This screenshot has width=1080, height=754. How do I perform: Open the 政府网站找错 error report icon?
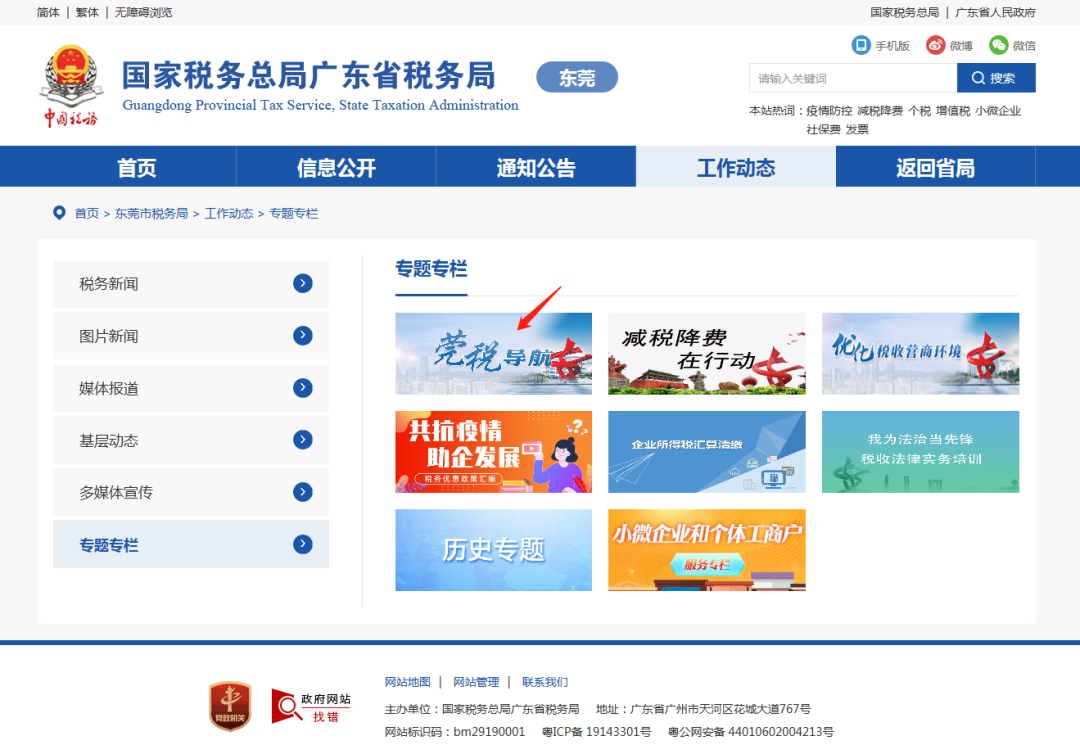point(311,706)
